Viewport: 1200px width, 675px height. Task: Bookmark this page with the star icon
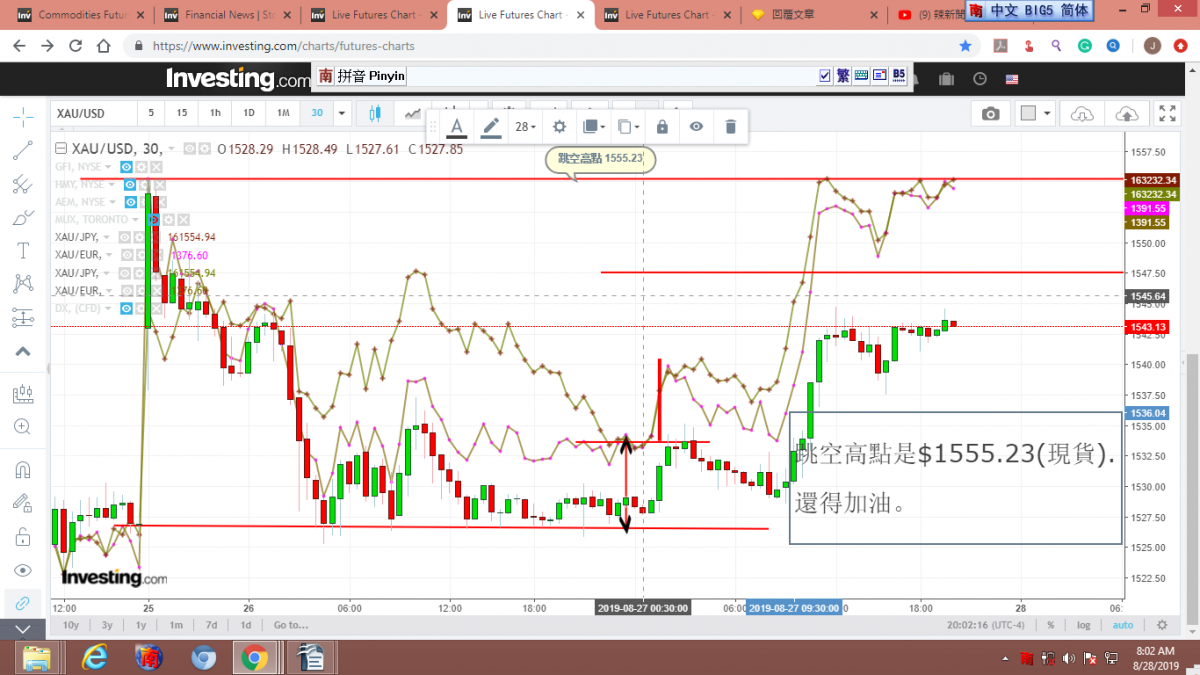[x=965, y=46]
